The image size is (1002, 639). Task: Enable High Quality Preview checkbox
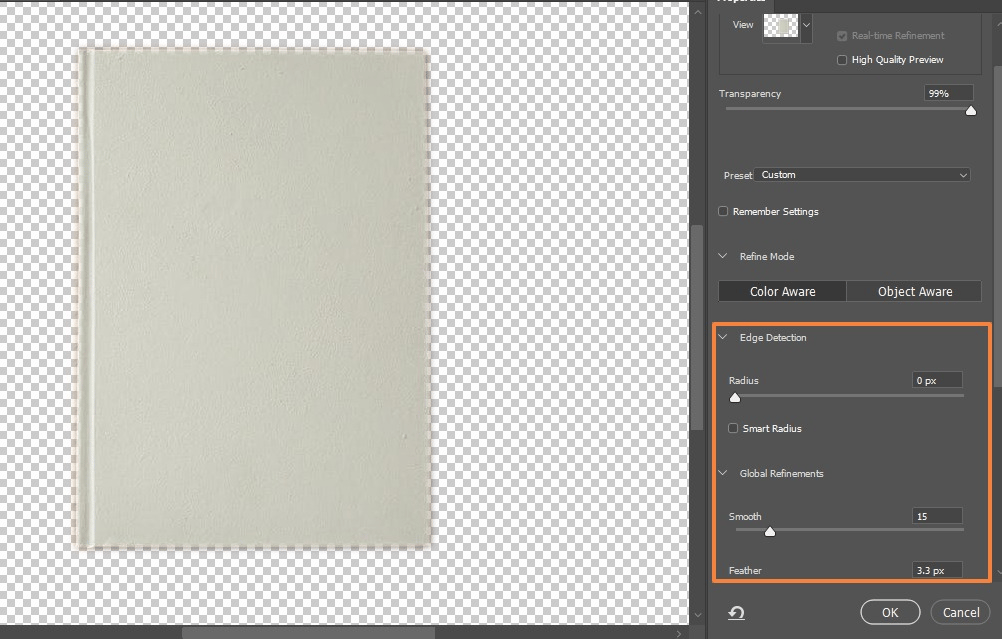(842, 60)
